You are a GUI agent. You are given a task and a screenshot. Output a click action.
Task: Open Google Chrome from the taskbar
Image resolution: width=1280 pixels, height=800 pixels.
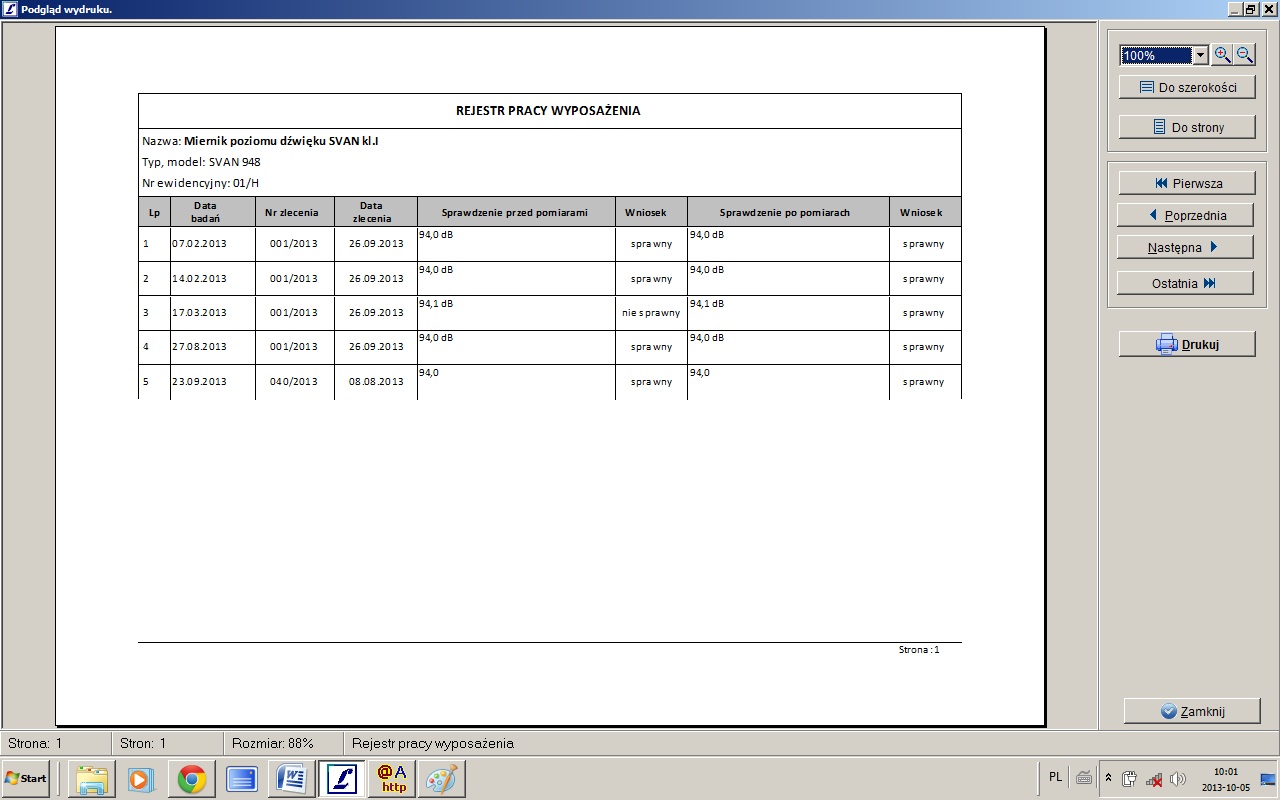pyautogui.click(x=192, y=779)
